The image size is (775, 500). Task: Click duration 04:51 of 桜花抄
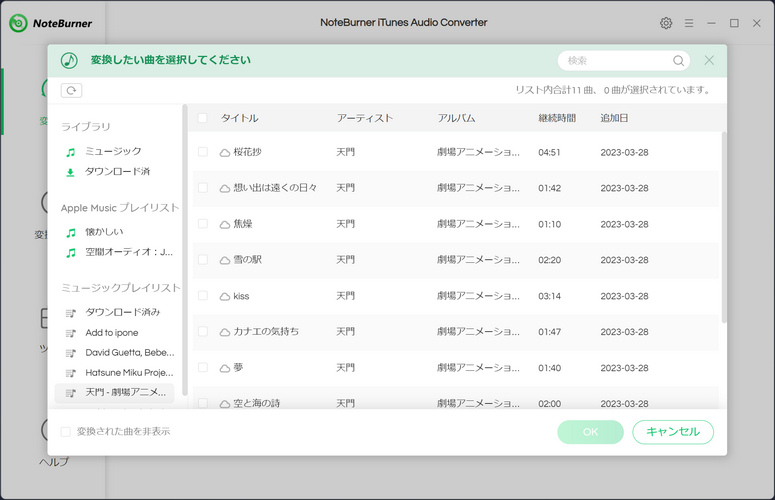pos(549,153)
